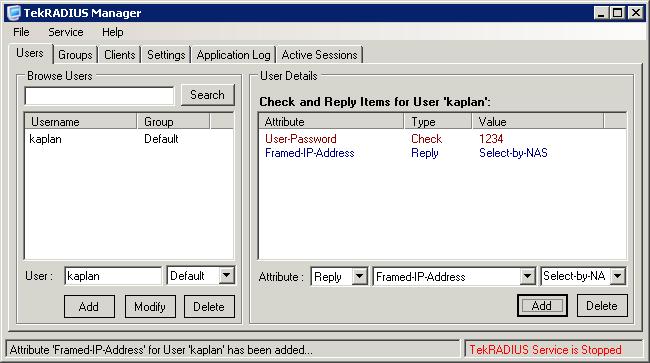Click the '1234' password value
Image resolution: width=650 pixels, height=363 pixels.
(x=491, y=139)
